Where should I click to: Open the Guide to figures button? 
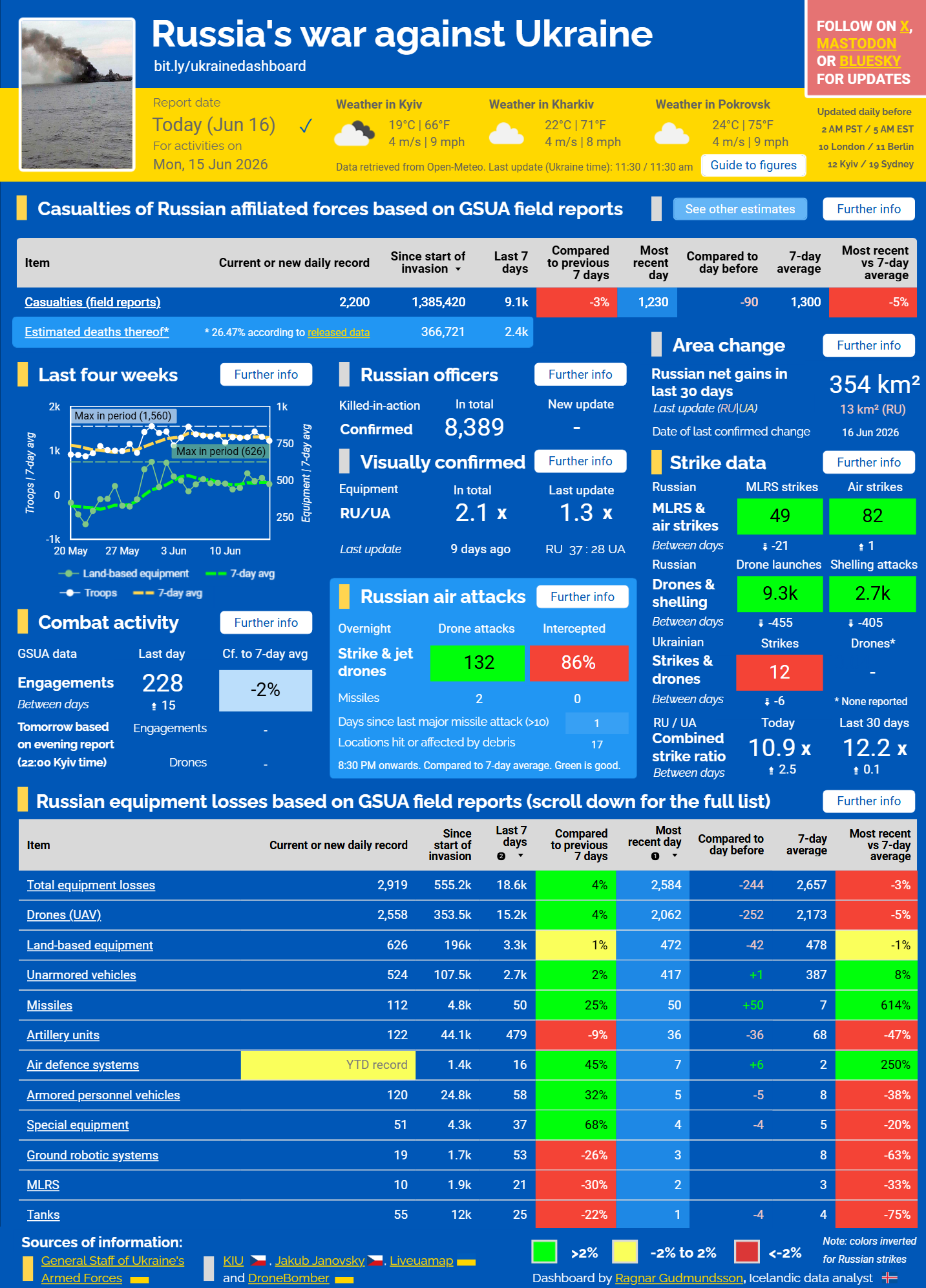tap(753, 165)
